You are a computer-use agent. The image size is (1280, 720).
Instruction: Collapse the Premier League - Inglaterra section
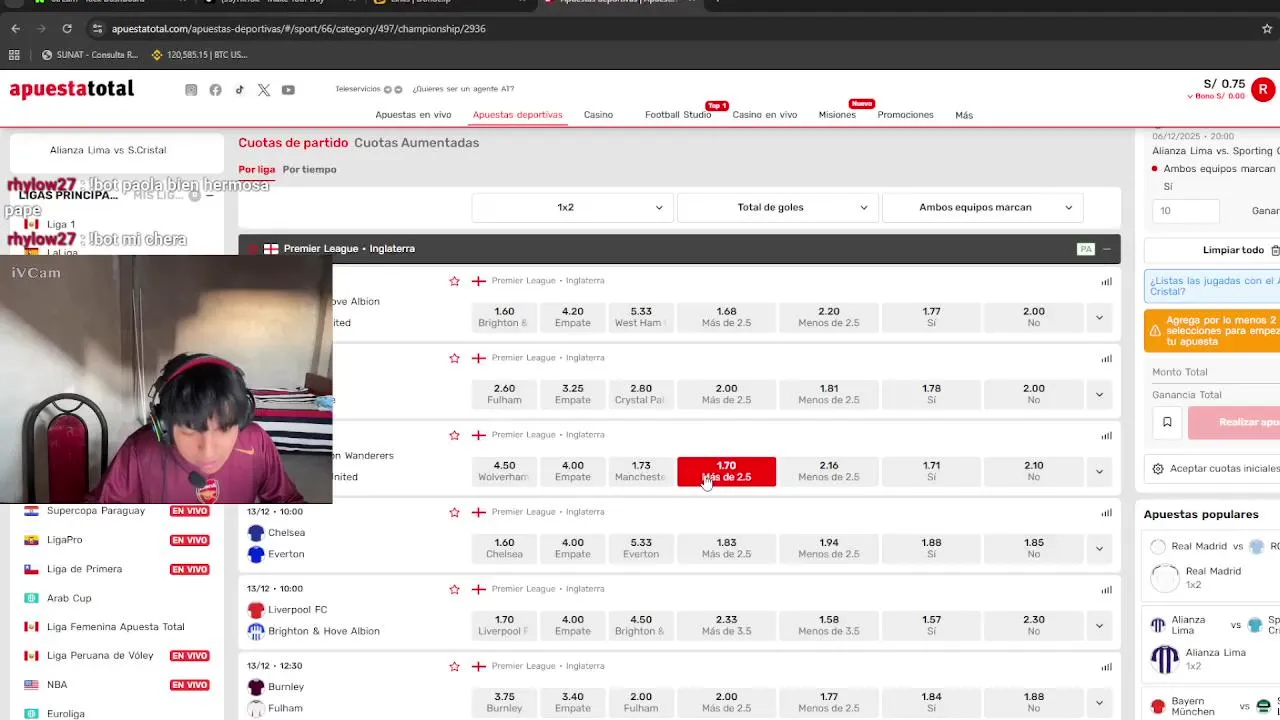click(x=1106, y=249)
